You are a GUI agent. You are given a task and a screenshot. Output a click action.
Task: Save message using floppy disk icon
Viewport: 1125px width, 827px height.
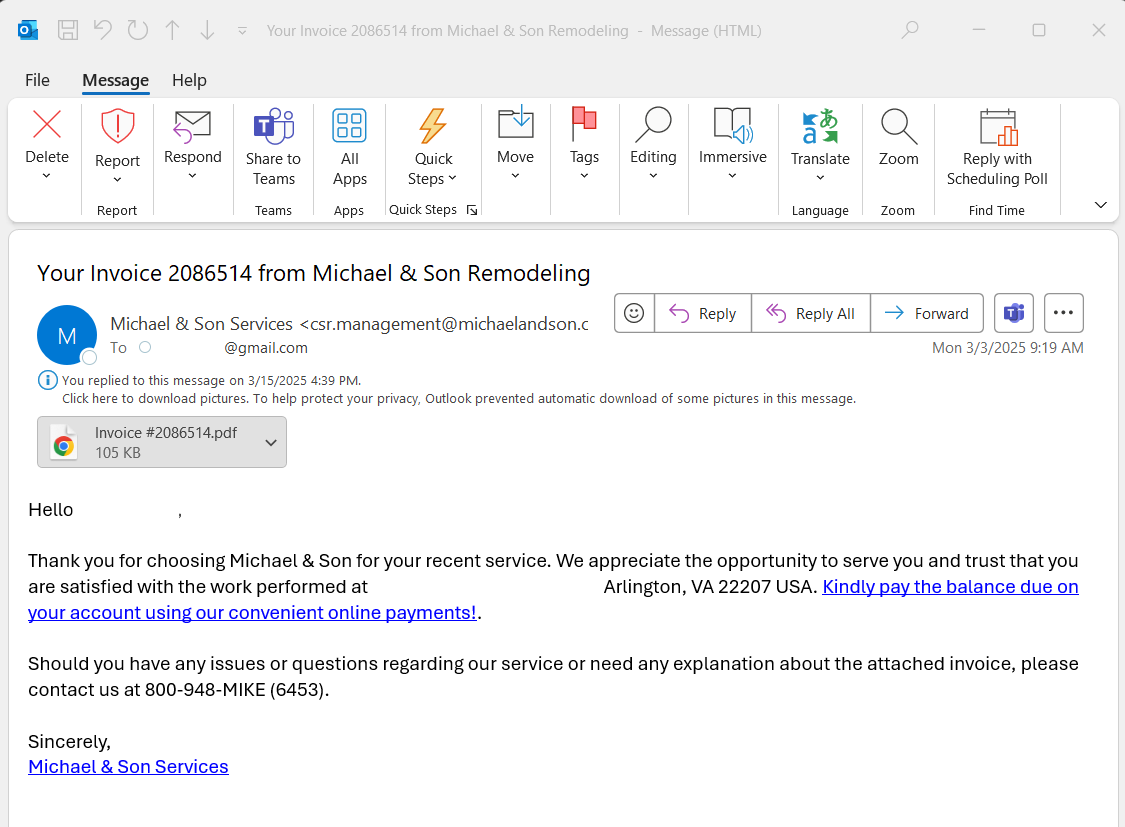click(68, 31)
